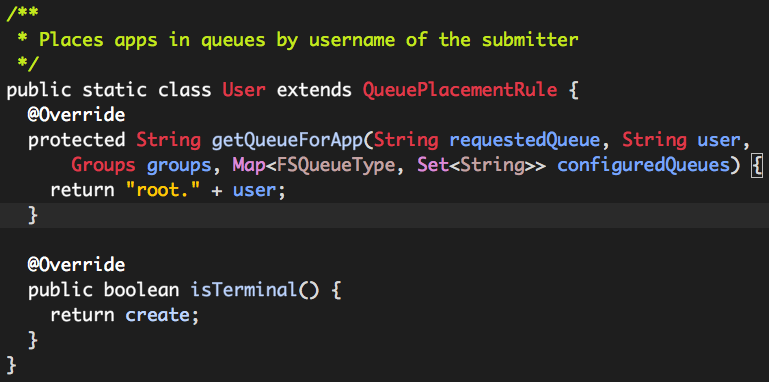Viewport: 769px width, 382px height.
Task: Click the final closing brace of the class
Action: coord(11,365)
